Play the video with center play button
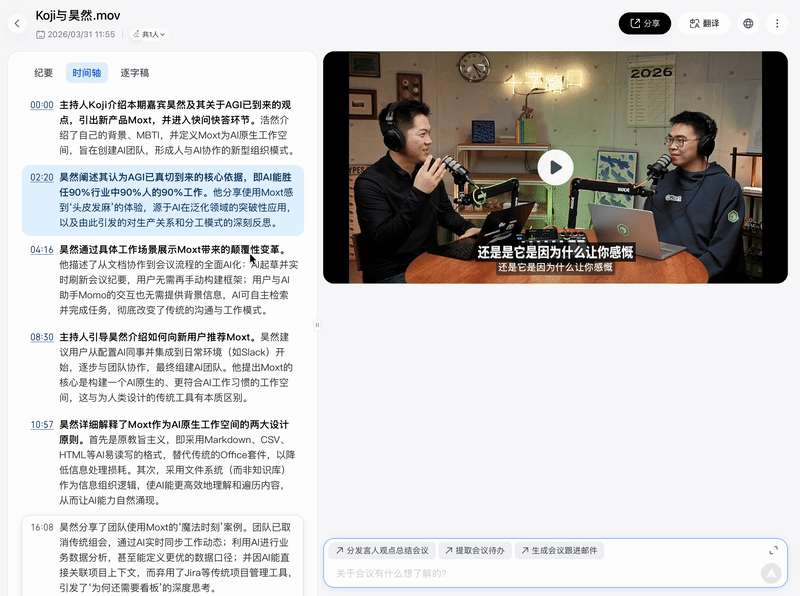This screenshot has width=800, height=596. pos(555,167)
